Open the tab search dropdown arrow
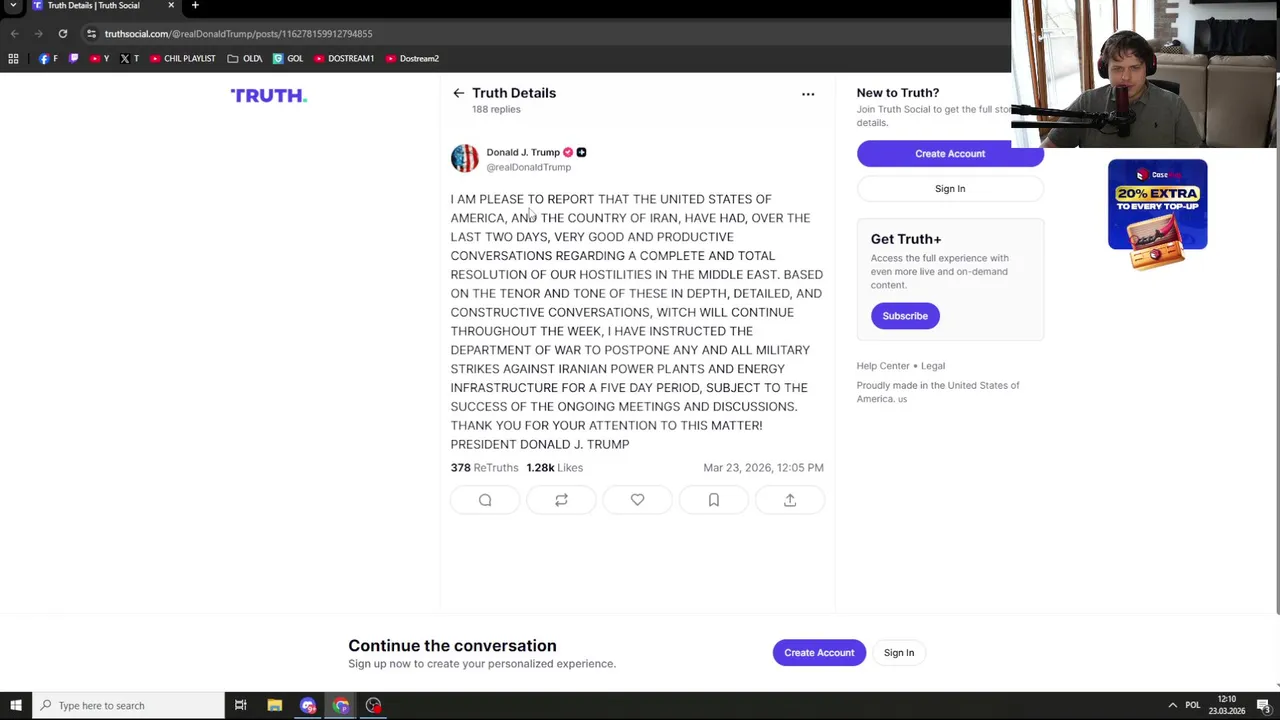This screenshot has width=1280, height=720. [13, 6]
